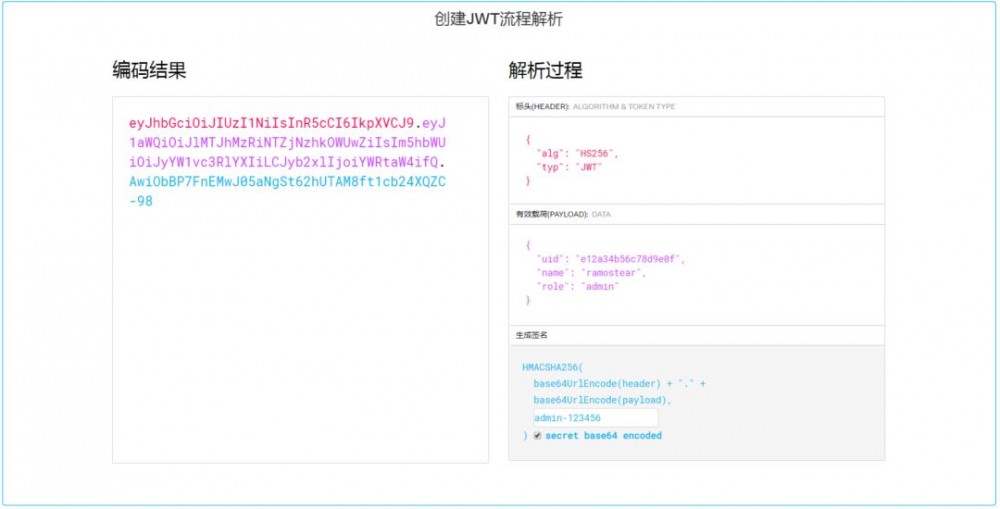
Task: Click the blue signature token segment
Action: [287, 191]
